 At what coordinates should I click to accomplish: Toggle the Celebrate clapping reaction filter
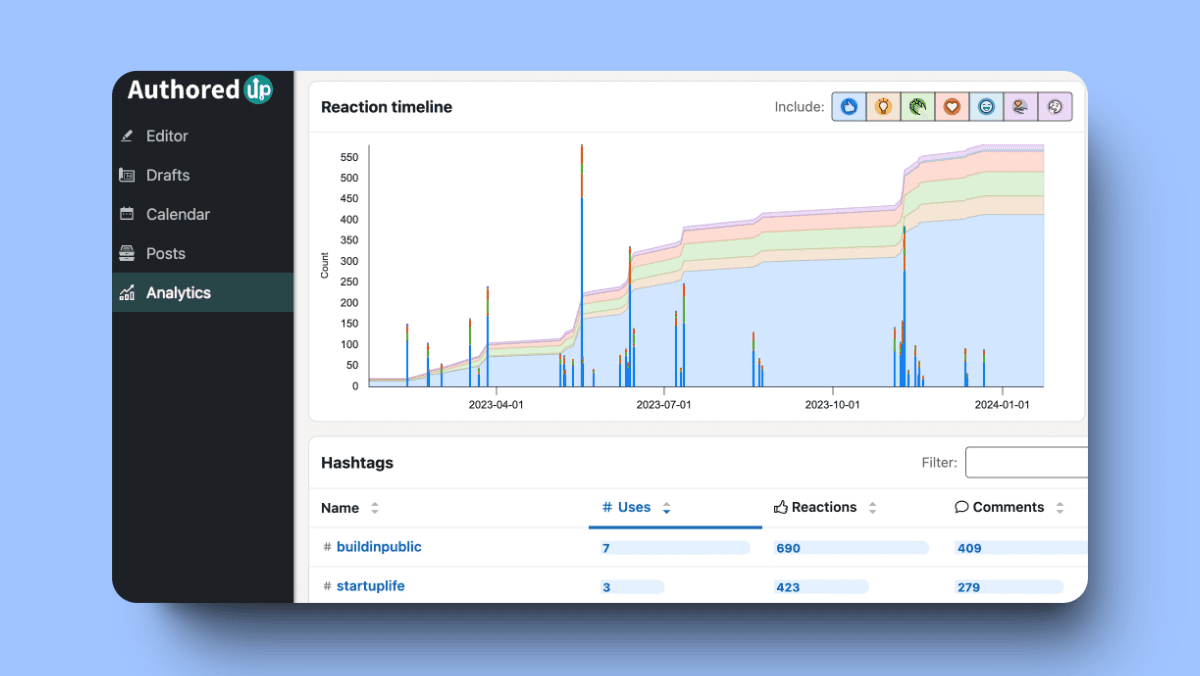(x=918, y=106)
